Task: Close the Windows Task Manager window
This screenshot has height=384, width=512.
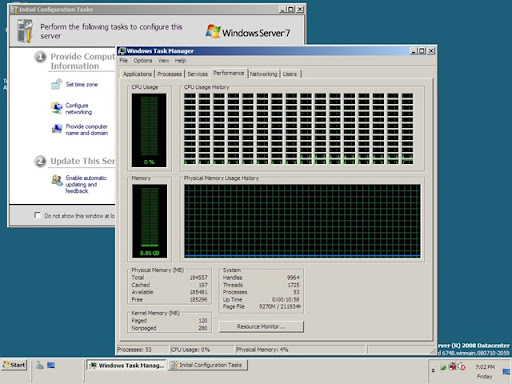Action: (431, 51)
